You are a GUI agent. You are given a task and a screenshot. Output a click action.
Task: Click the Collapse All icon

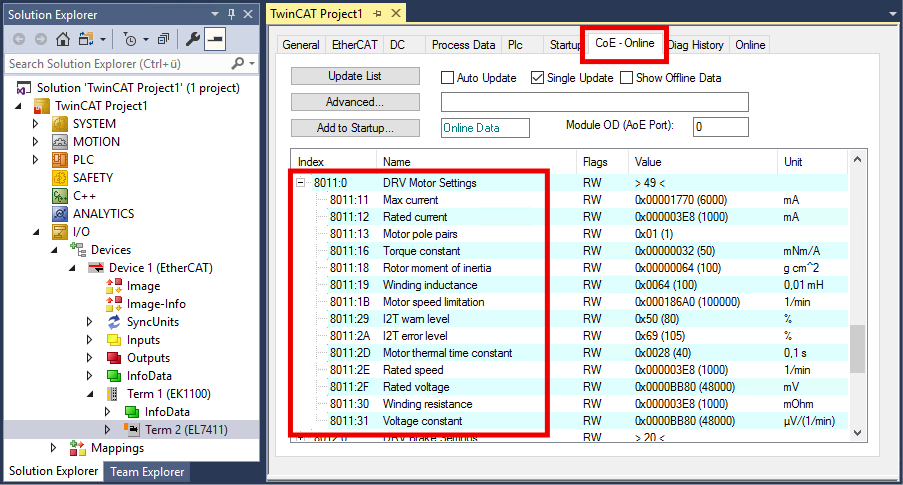pyautogui.click(x=164, y=39)
